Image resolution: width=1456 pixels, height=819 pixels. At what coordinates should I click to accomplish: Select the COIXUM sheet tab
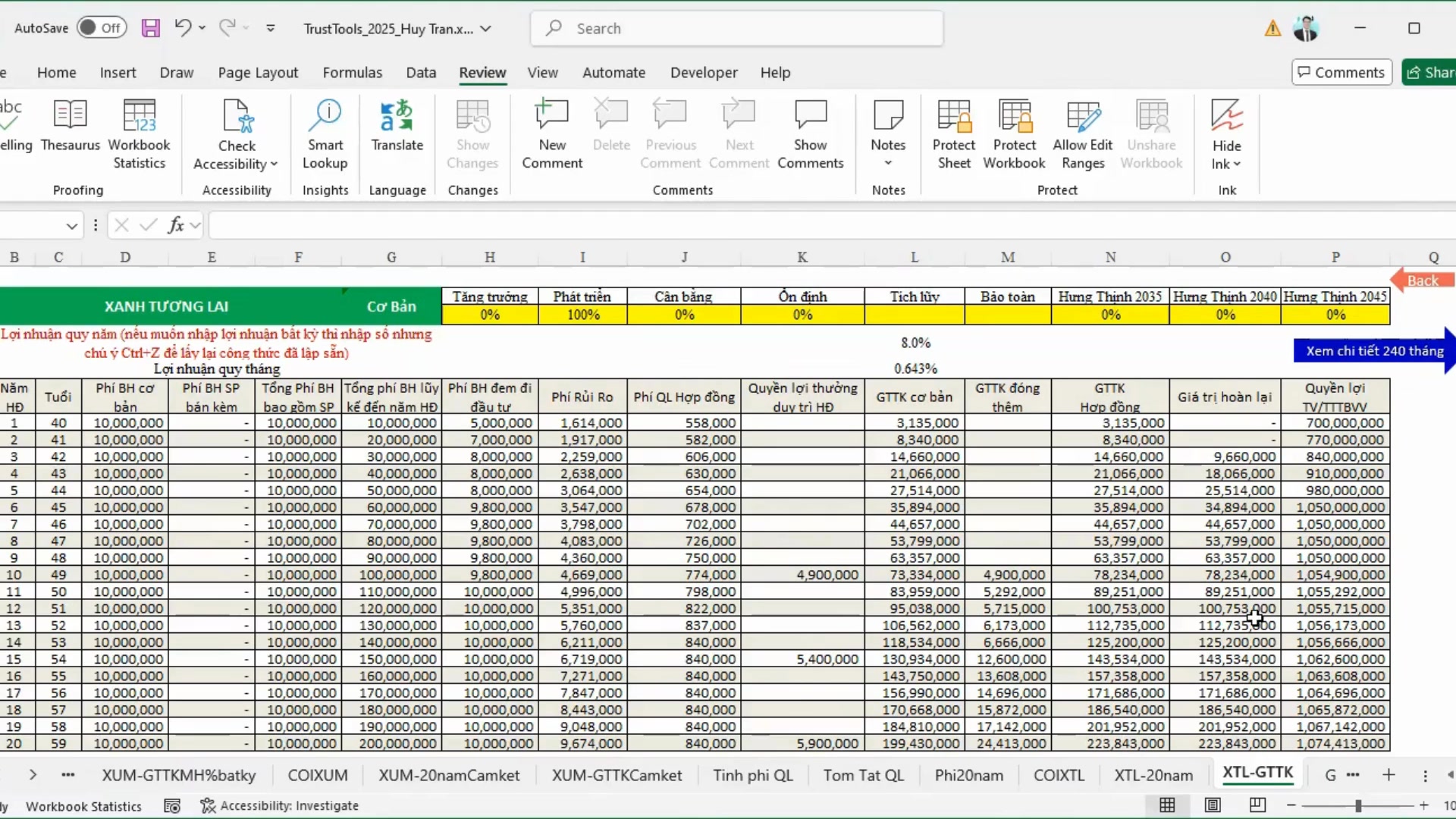318,775
